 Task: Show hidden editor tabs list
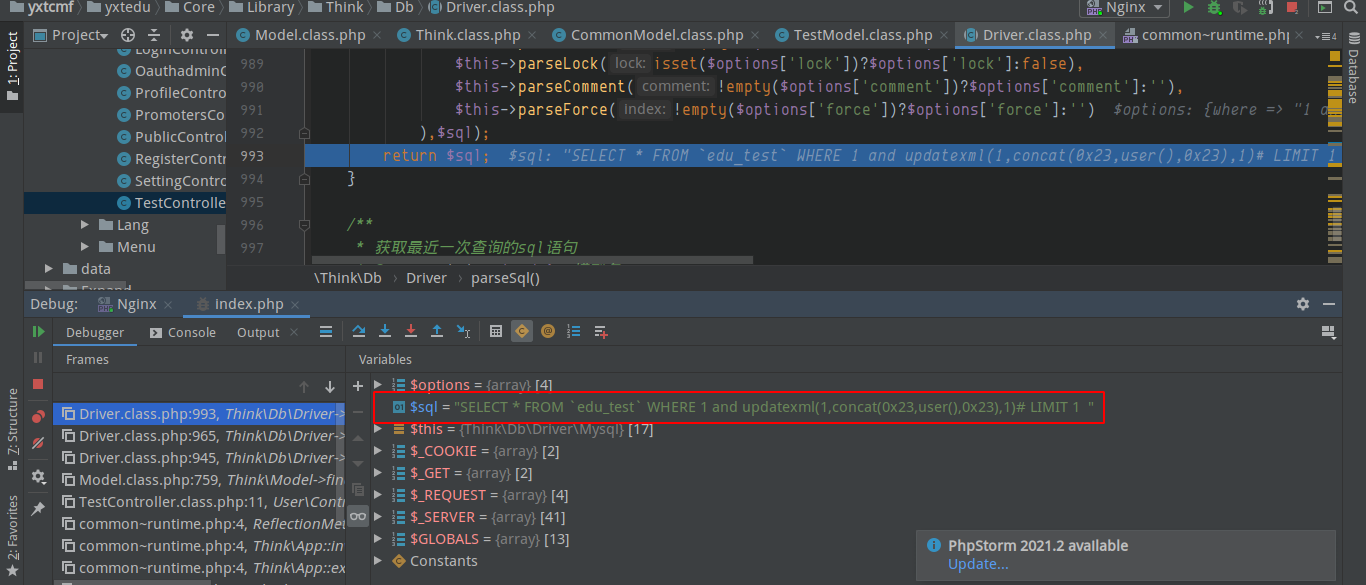(x=1326, y=36)
